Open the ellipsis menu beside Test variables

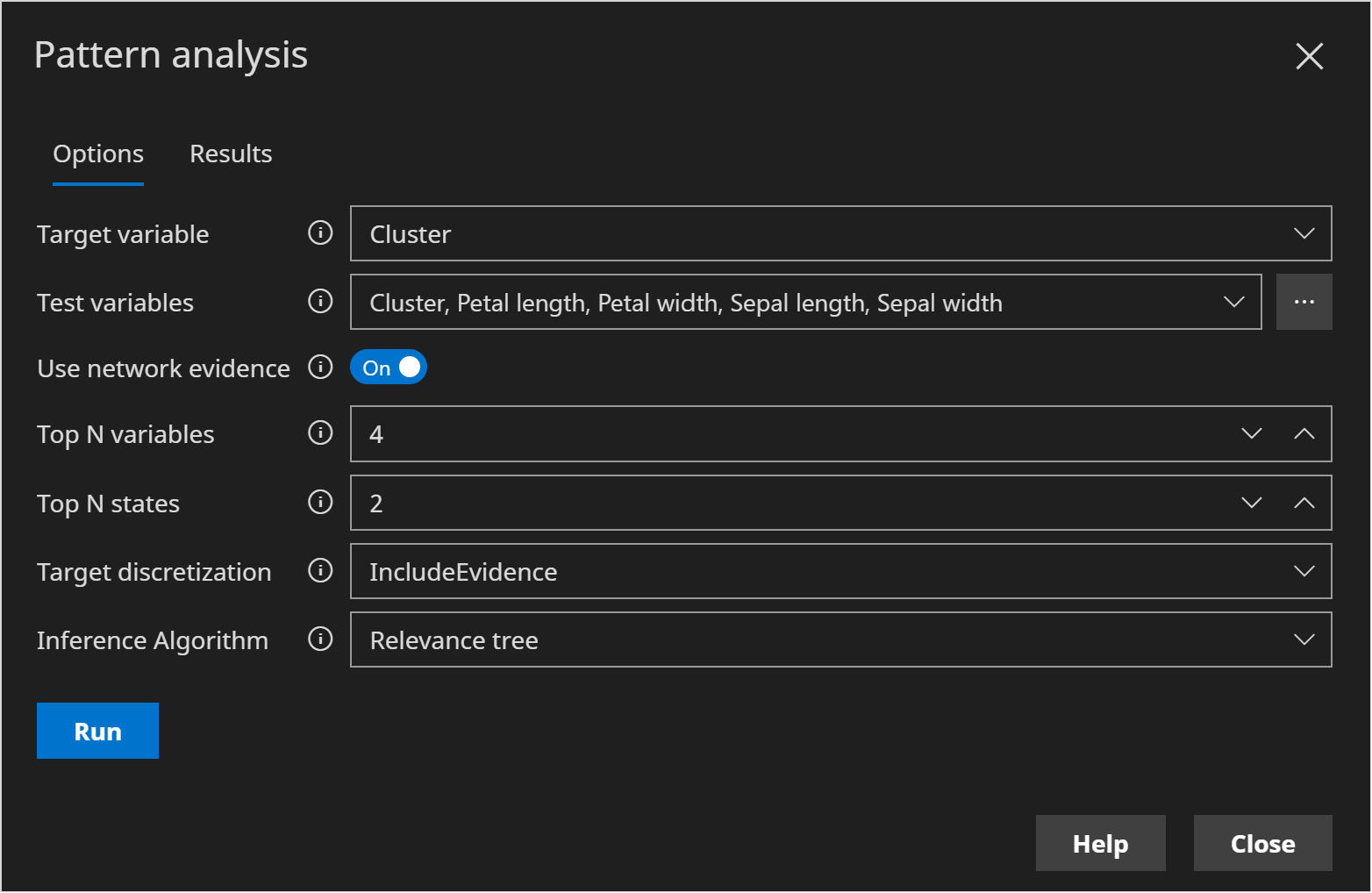pyautogui.click(x=1304, y=302)
